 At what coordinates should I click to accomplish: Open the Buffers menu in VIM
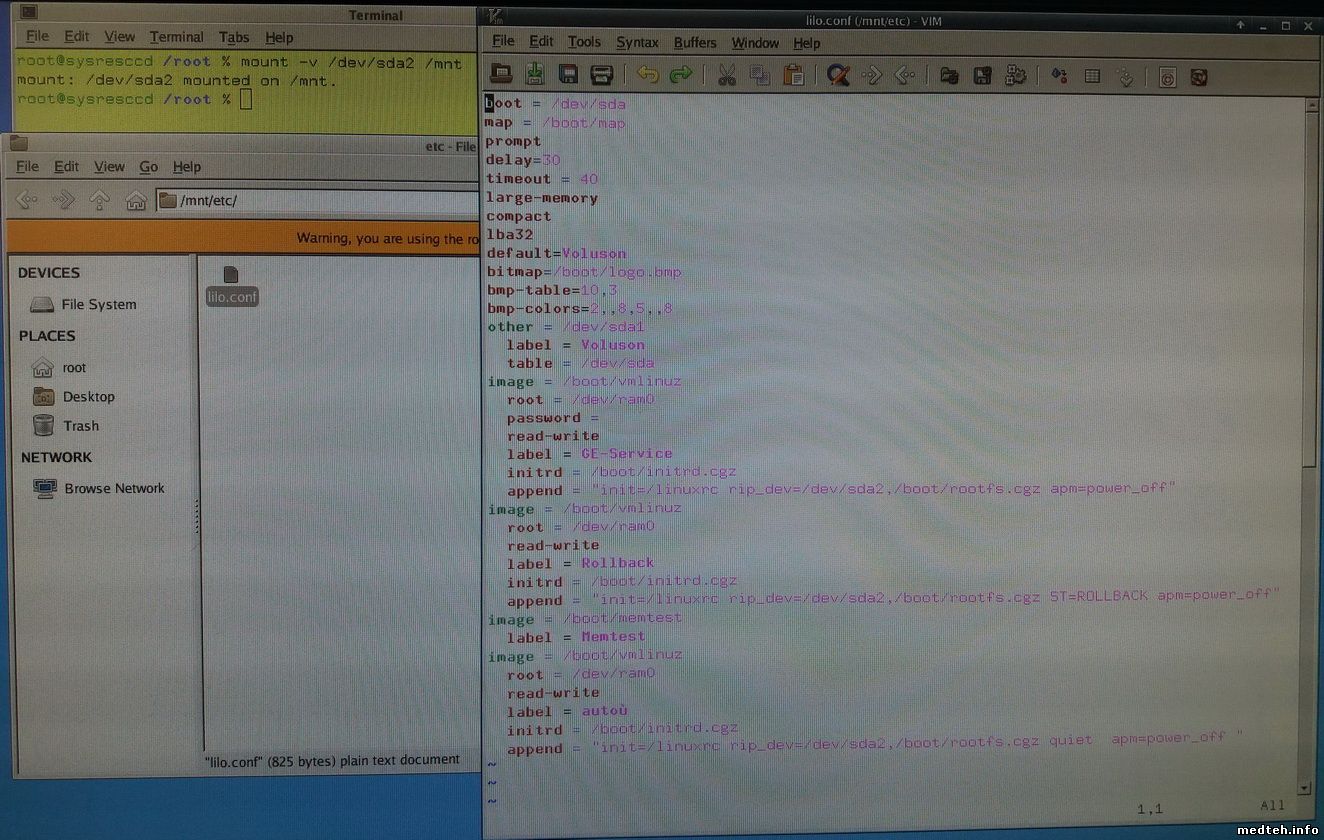[695, 42]
